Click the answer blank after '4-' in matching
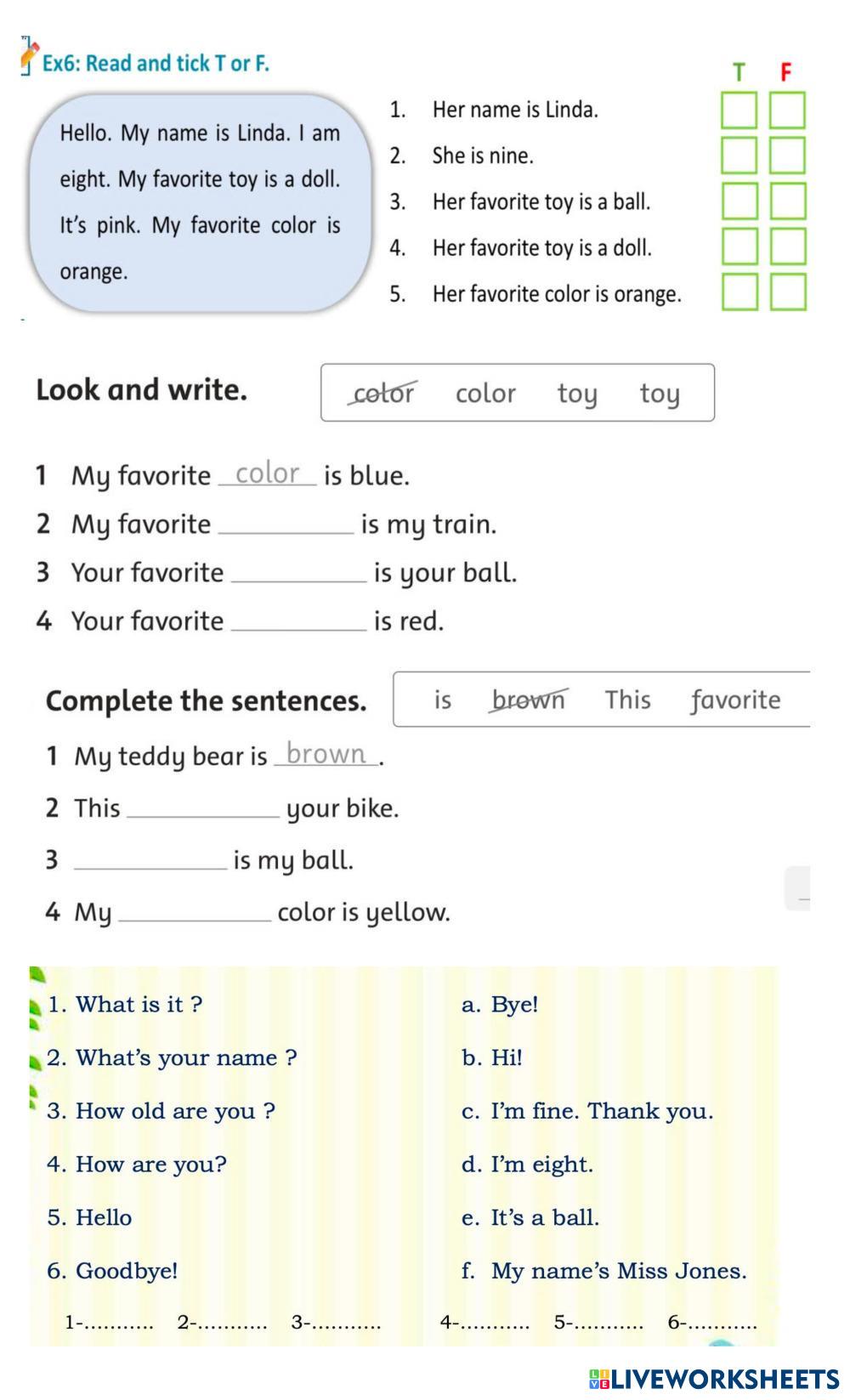 [x=495, y=1323]
